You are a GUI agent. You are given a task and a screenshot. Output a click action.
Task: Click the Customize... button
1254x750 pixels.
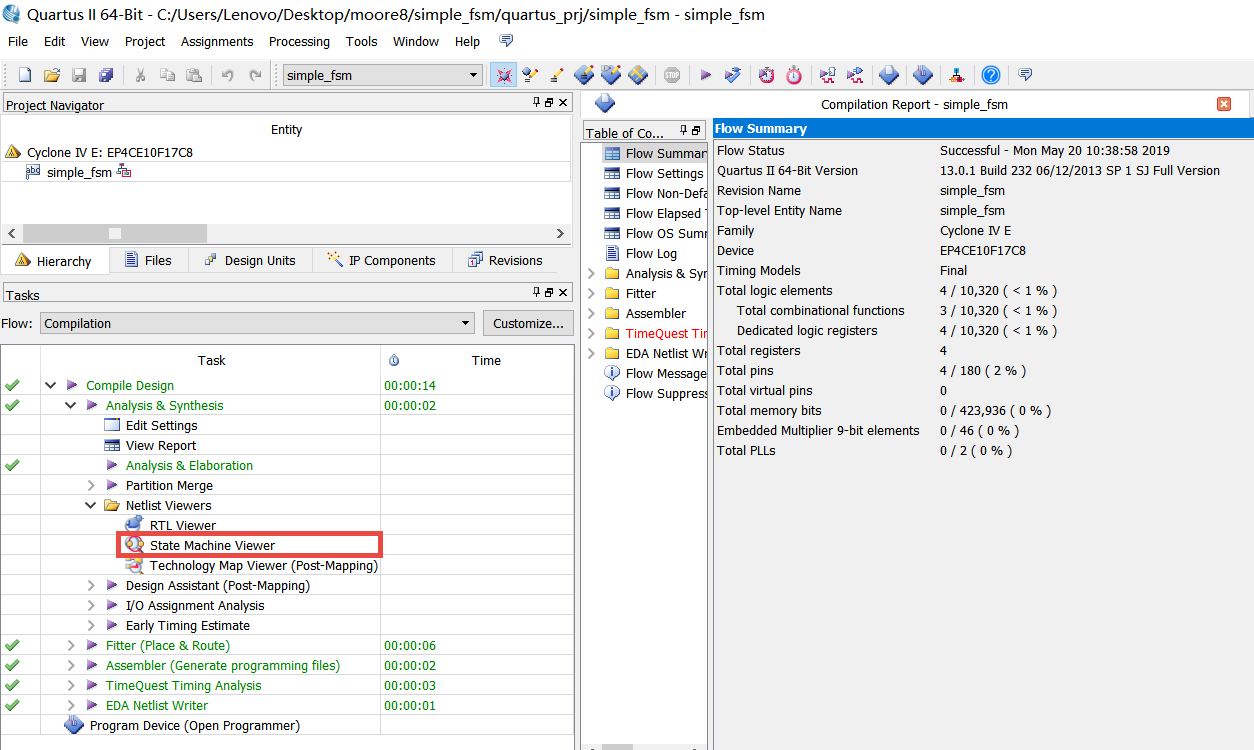click(529, 323)
